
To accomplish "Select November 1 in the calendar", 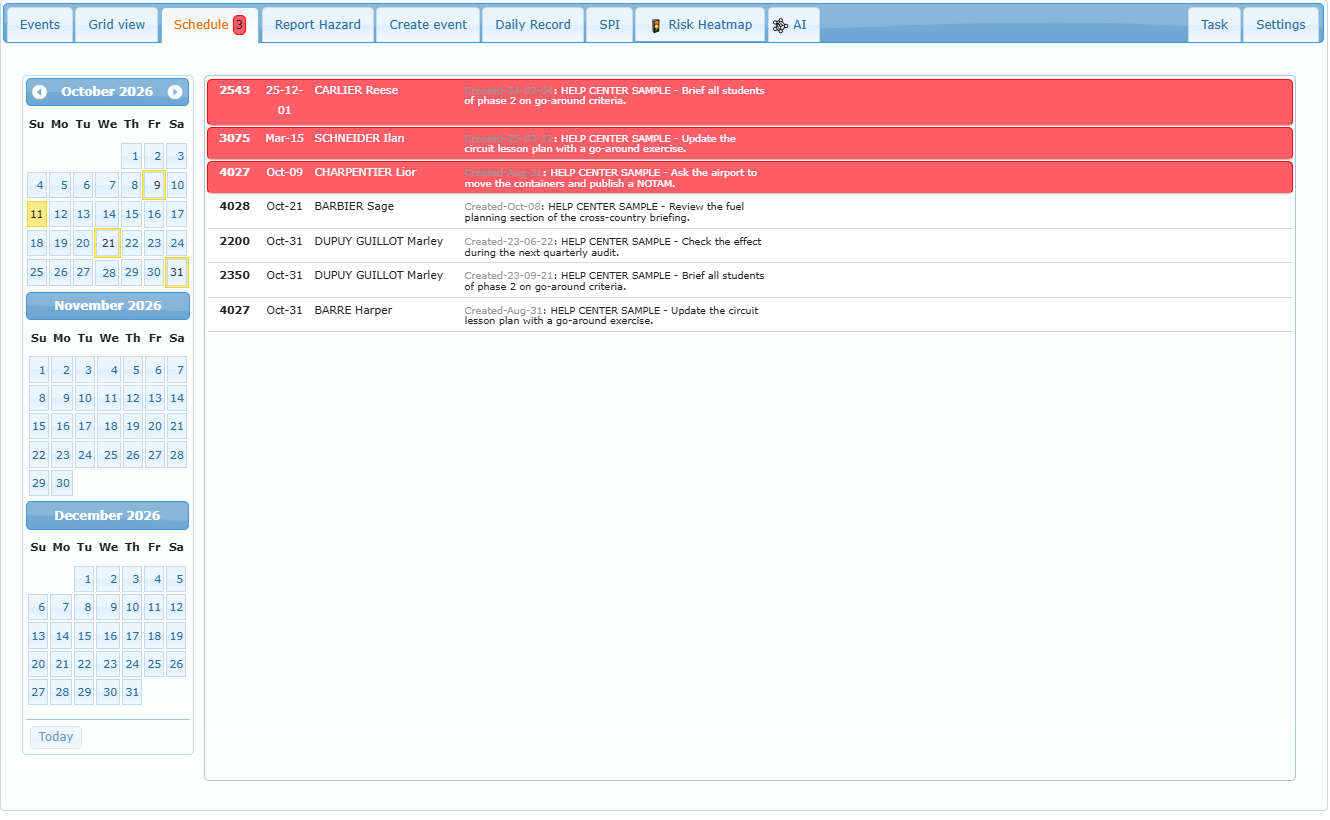I will [x=39, y=370].
